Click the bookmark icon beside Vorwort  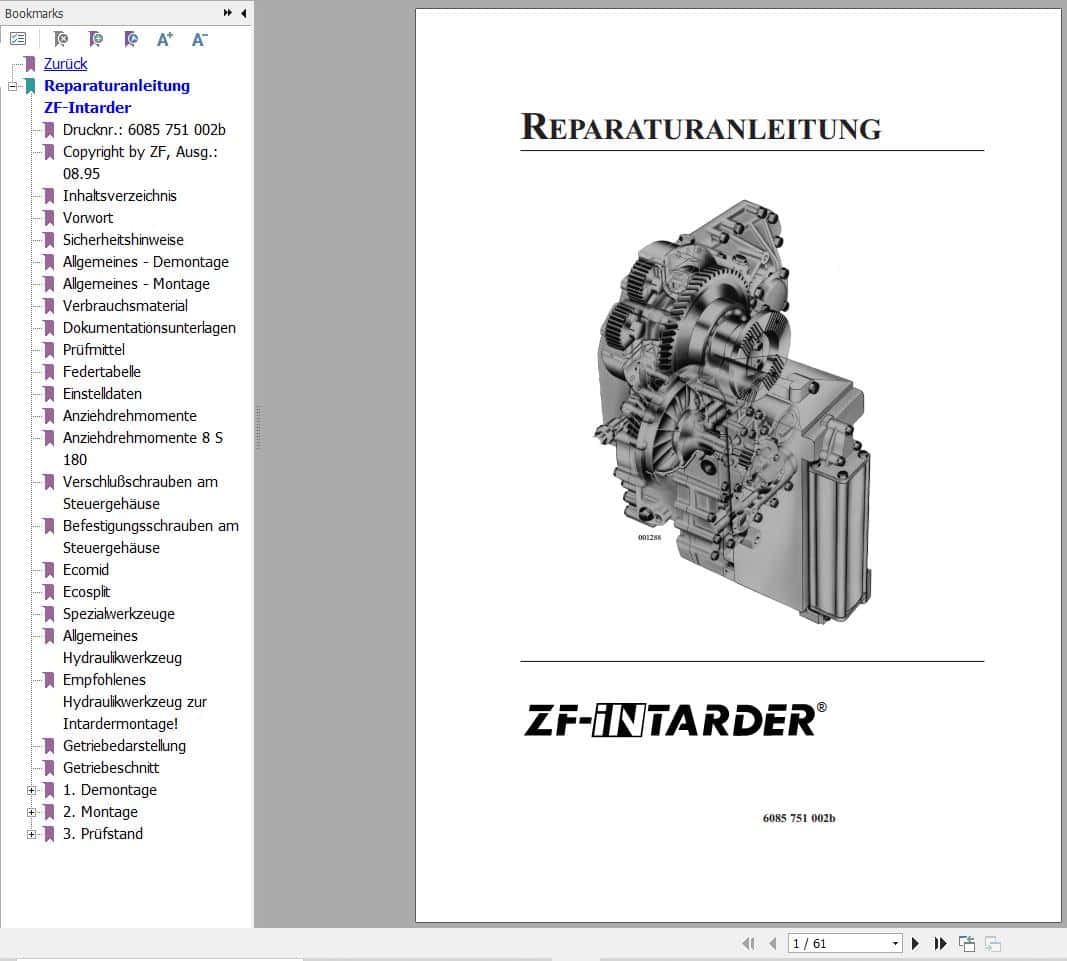(49, 218)
